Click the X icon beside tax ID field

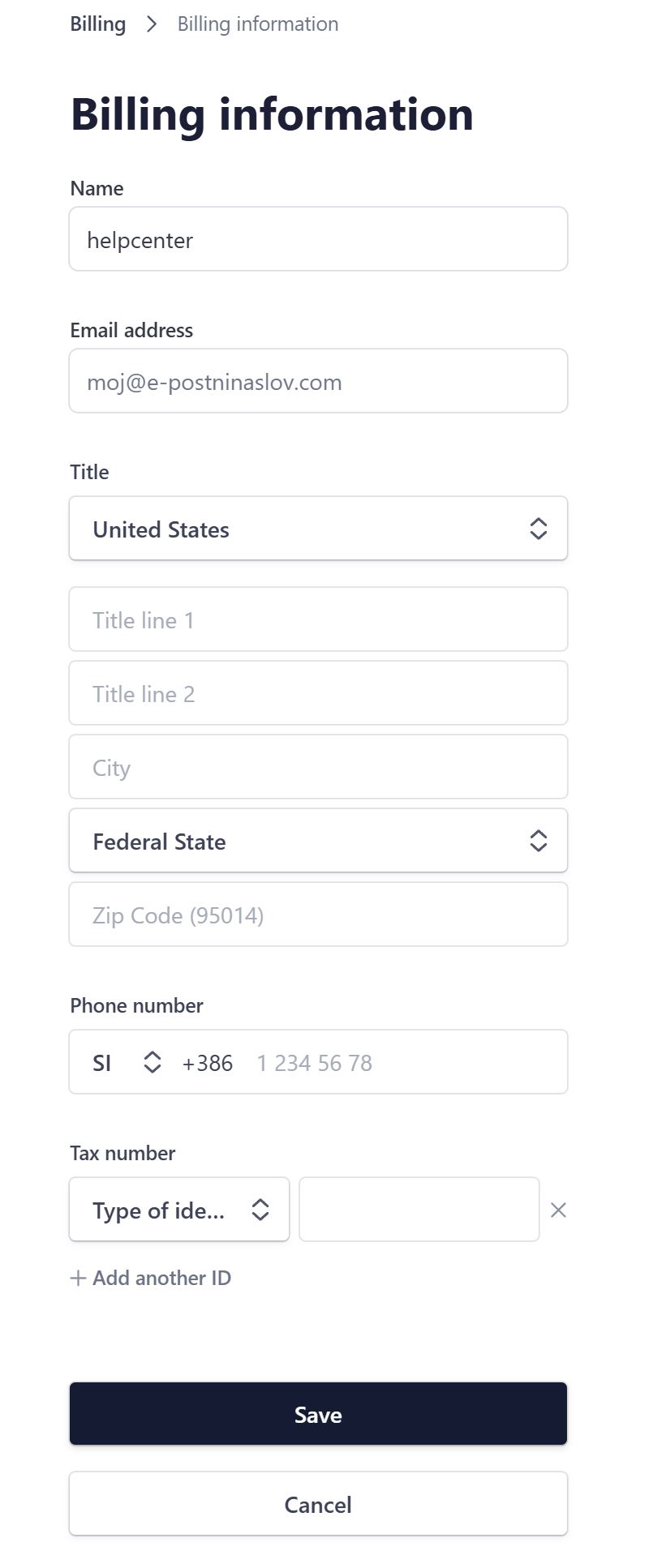click(558, 1210)
